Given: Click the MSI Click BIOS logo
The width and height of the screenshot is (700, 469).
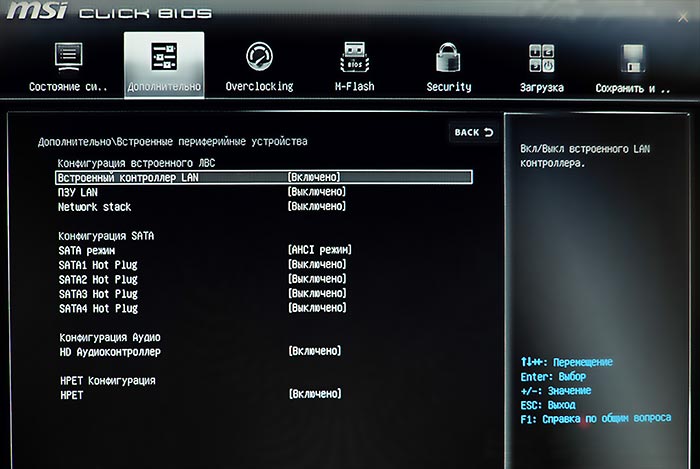Looking at the screenshot, I should click(x=109, y=11).
